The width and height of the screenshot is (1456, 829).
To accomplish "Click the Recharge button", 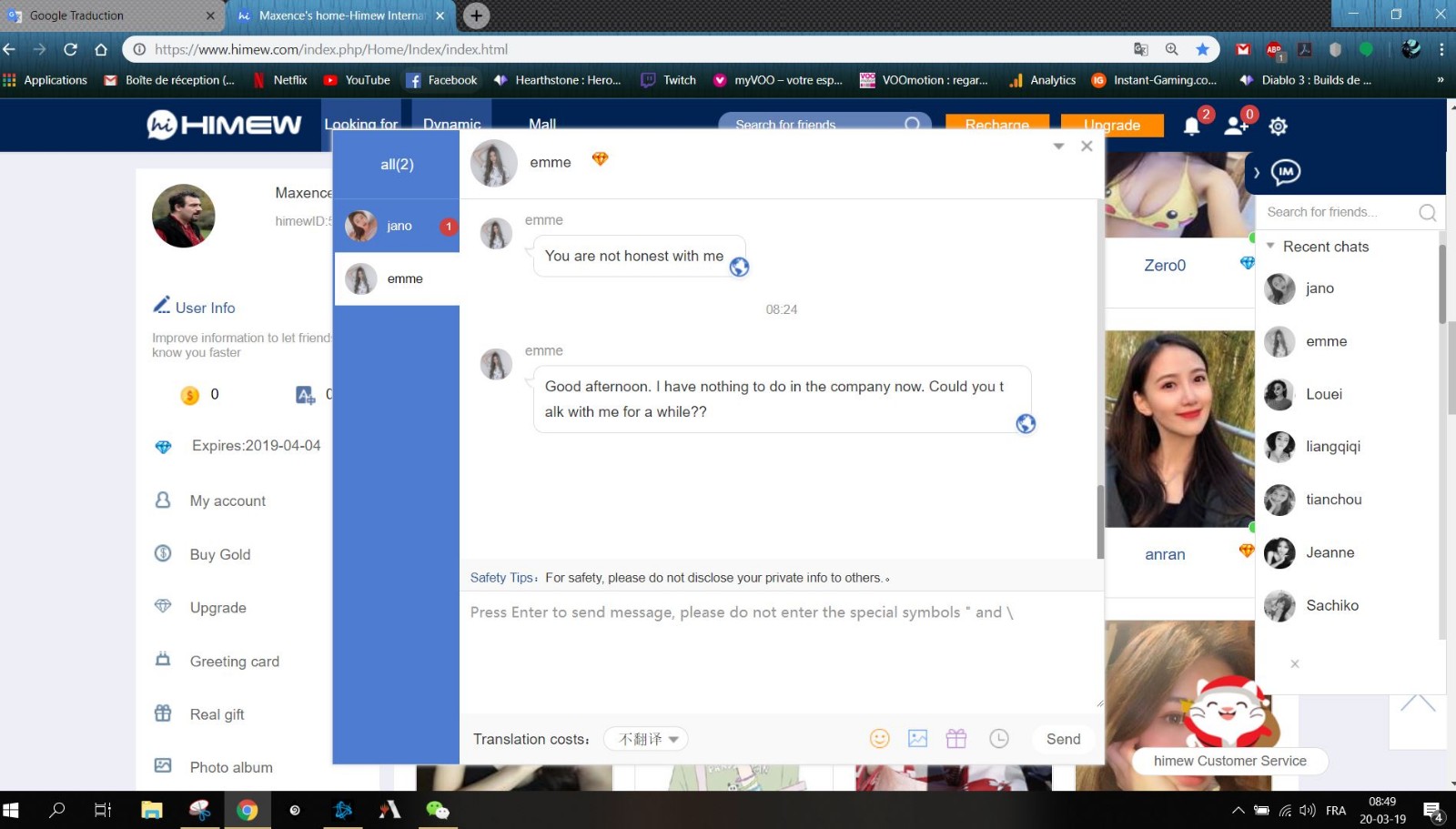I will [996, 125].
